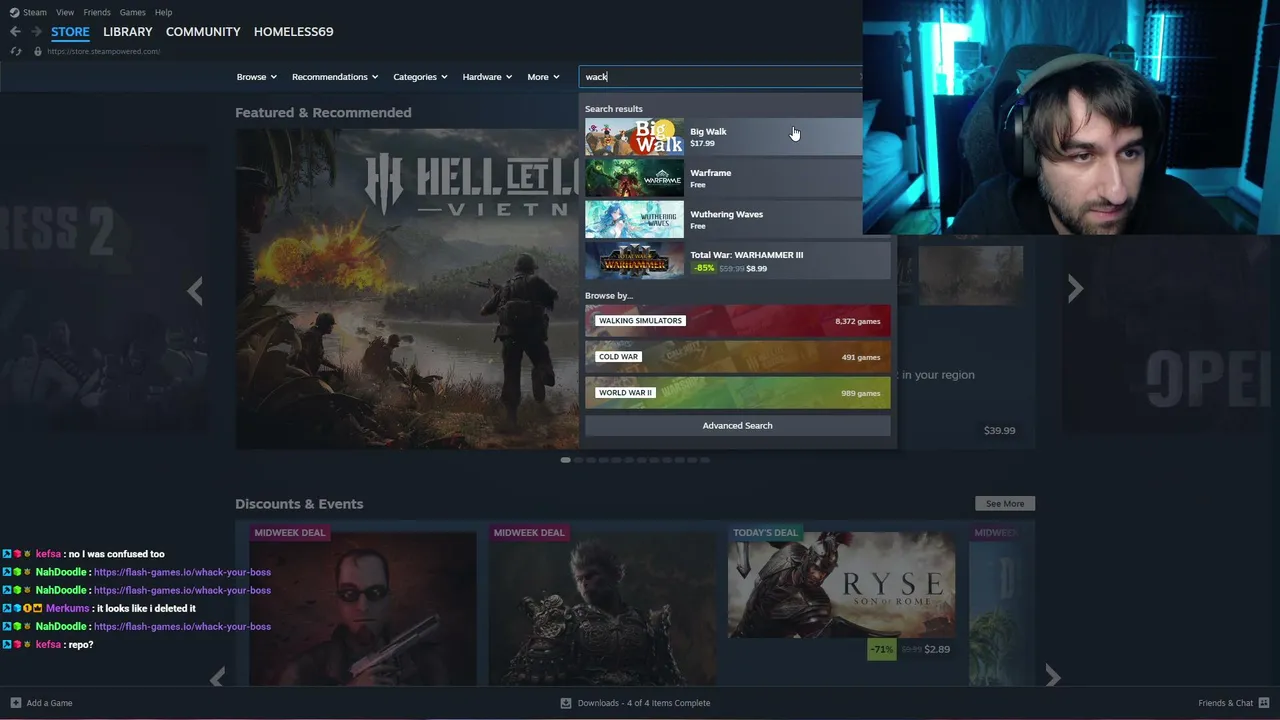Click the Advanced Search button

[737, 426]
